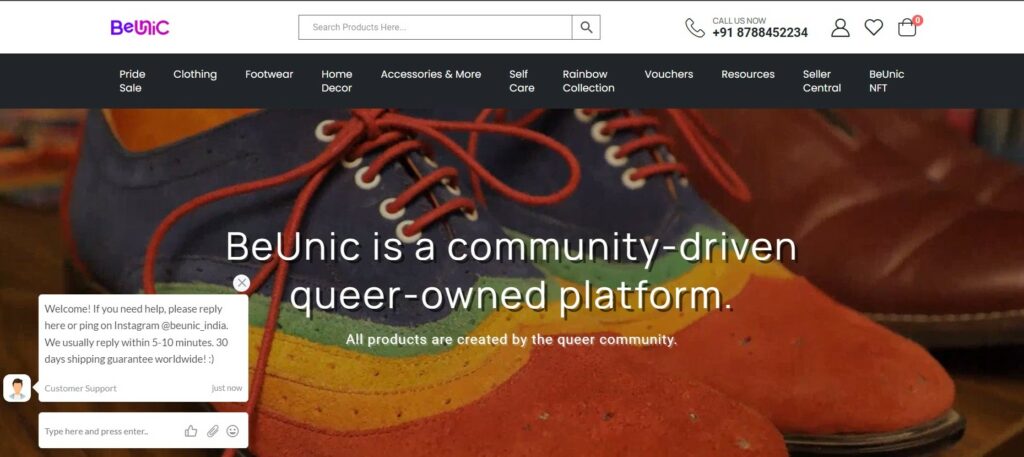Open the Self Care menu
This screenshot has height=457, width=1024.
[x=521, y=81]
